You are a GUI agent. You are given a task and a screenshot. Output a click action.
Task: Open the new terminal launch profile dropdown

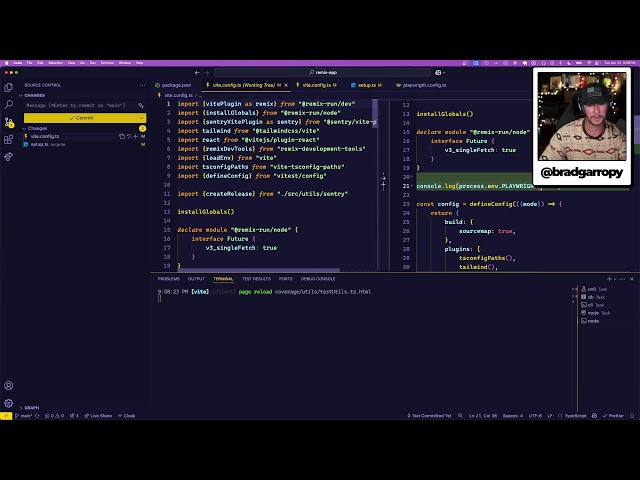pyautogui.click(x=615, y=279)
